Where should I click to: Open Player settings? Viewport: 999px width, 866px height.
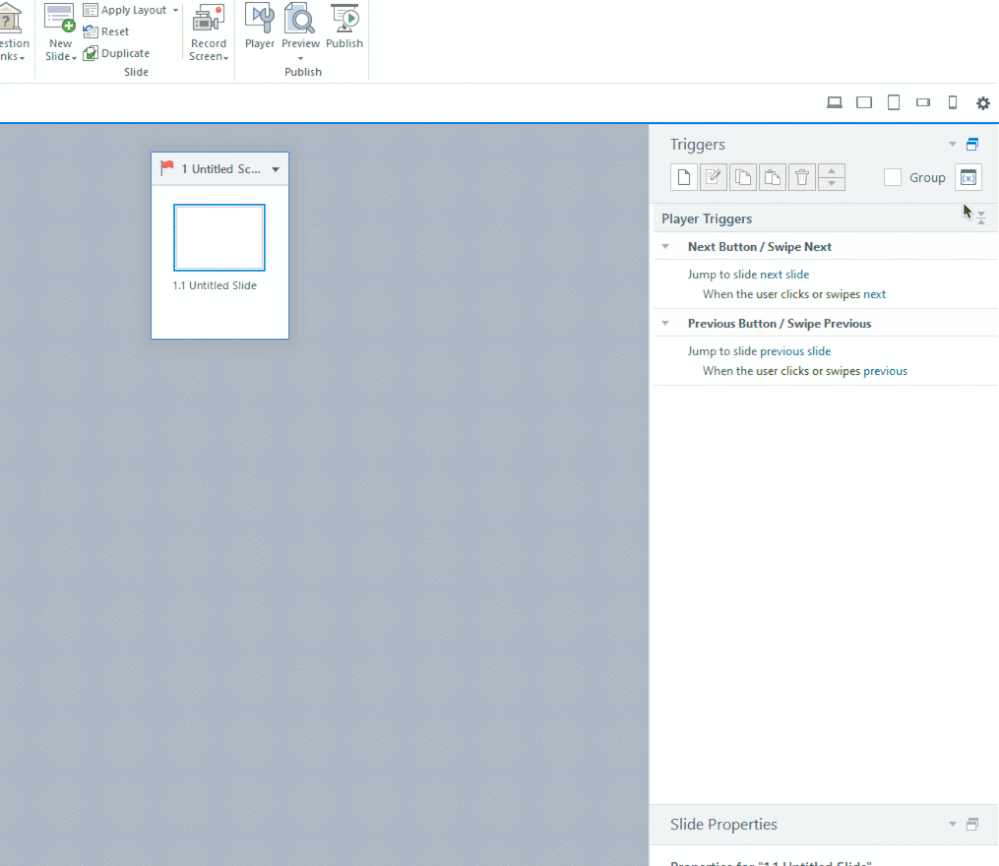259,26
